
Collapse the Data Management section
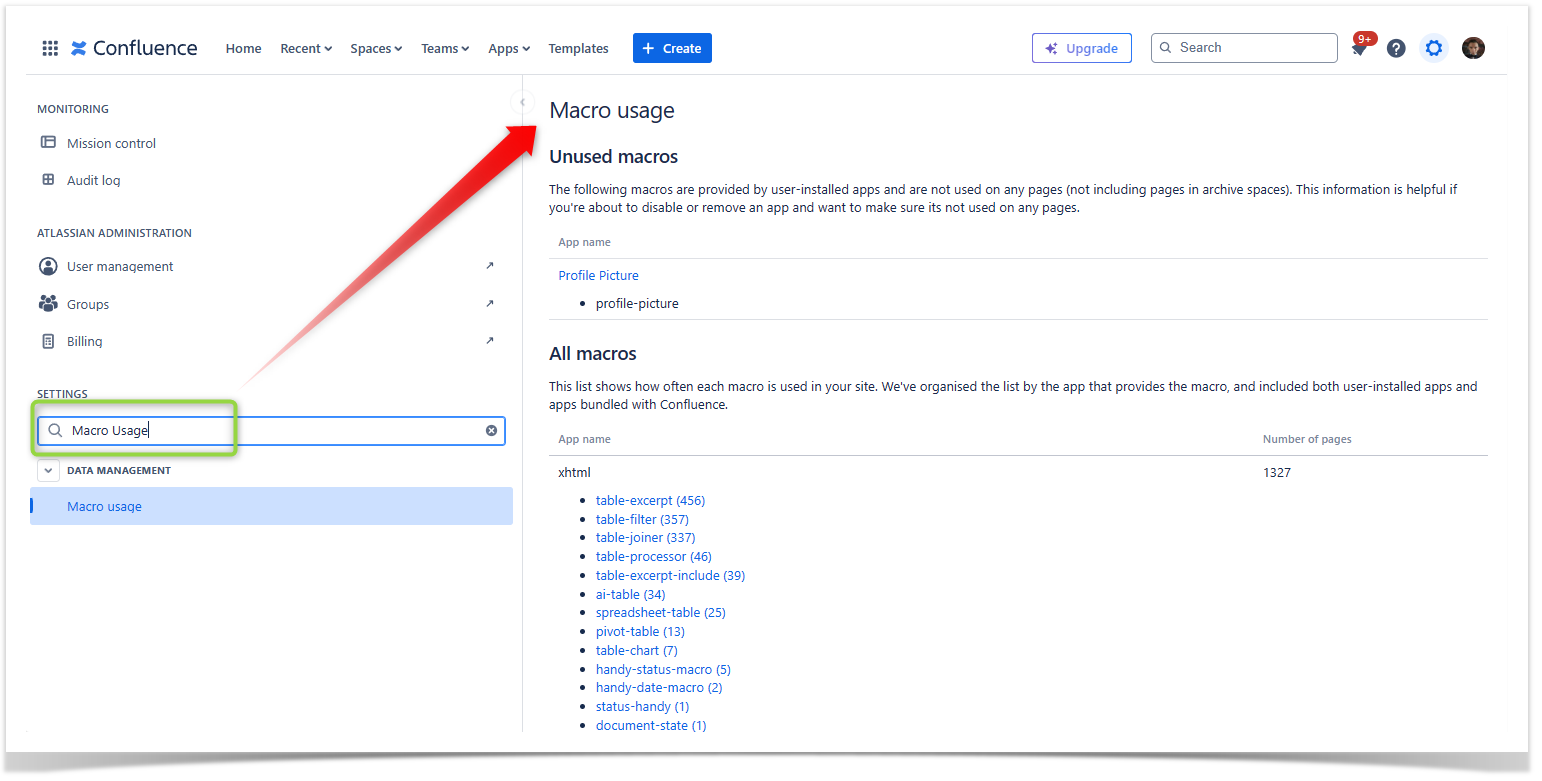point(48,470)
